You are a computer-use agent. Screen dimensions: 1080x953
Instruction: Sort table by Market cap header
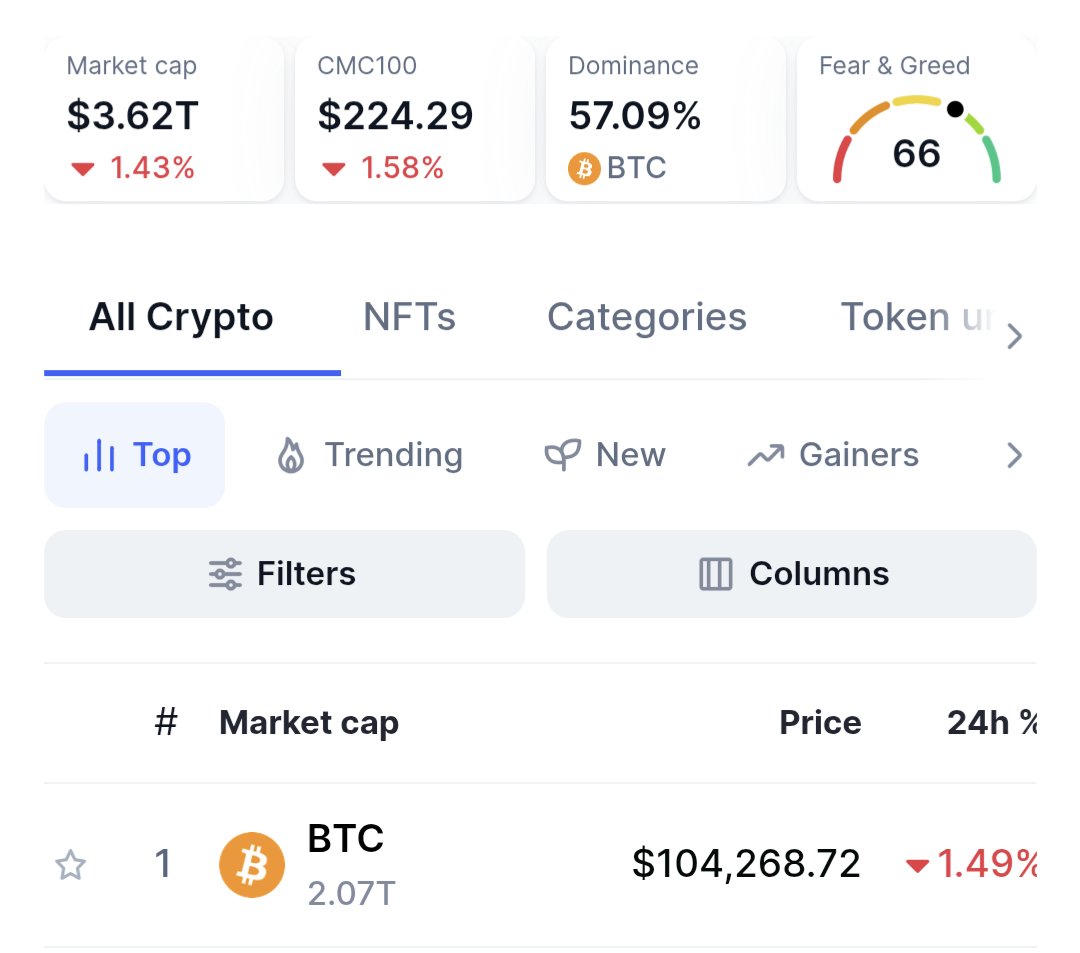309,723
